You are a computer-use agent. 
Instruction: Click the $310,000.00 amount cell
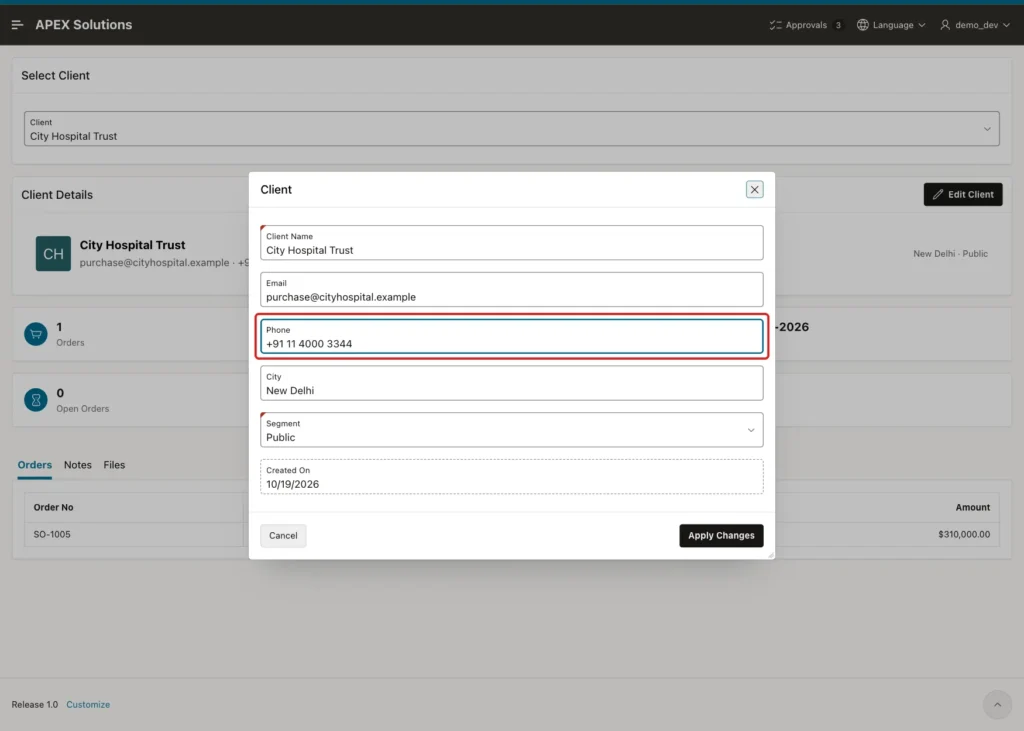pyautogui.click(x=964, y=534)
